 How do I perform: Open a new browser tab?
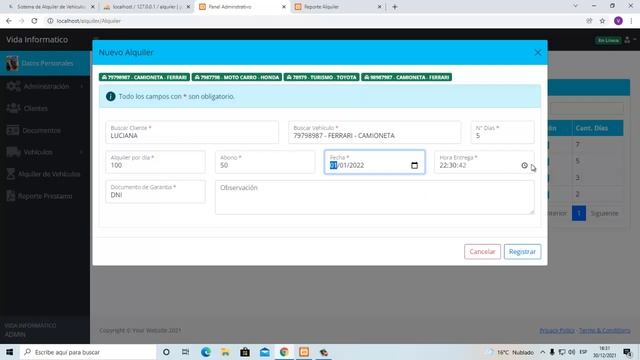(394, 7)
